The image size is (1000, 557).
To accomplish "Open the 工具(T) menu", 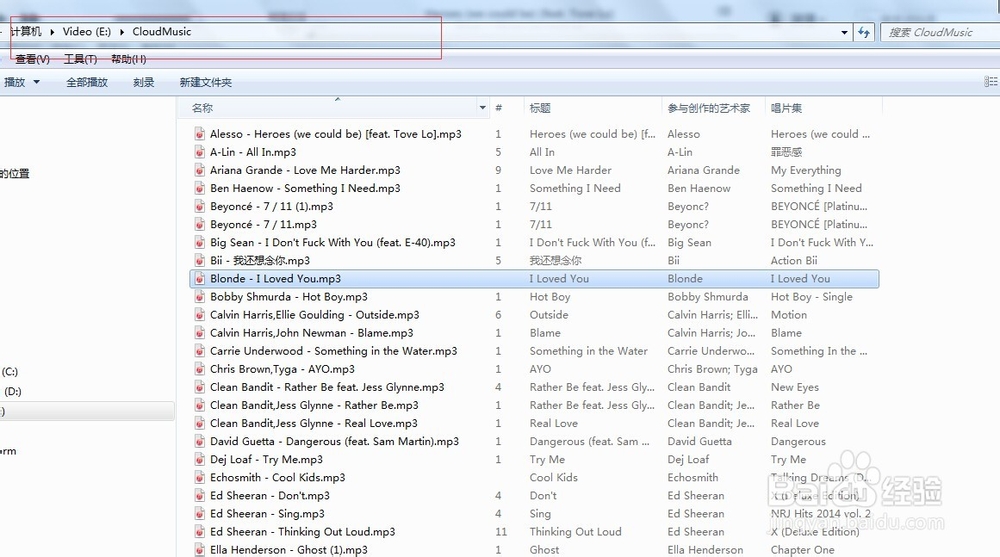I will click(80, 59).
